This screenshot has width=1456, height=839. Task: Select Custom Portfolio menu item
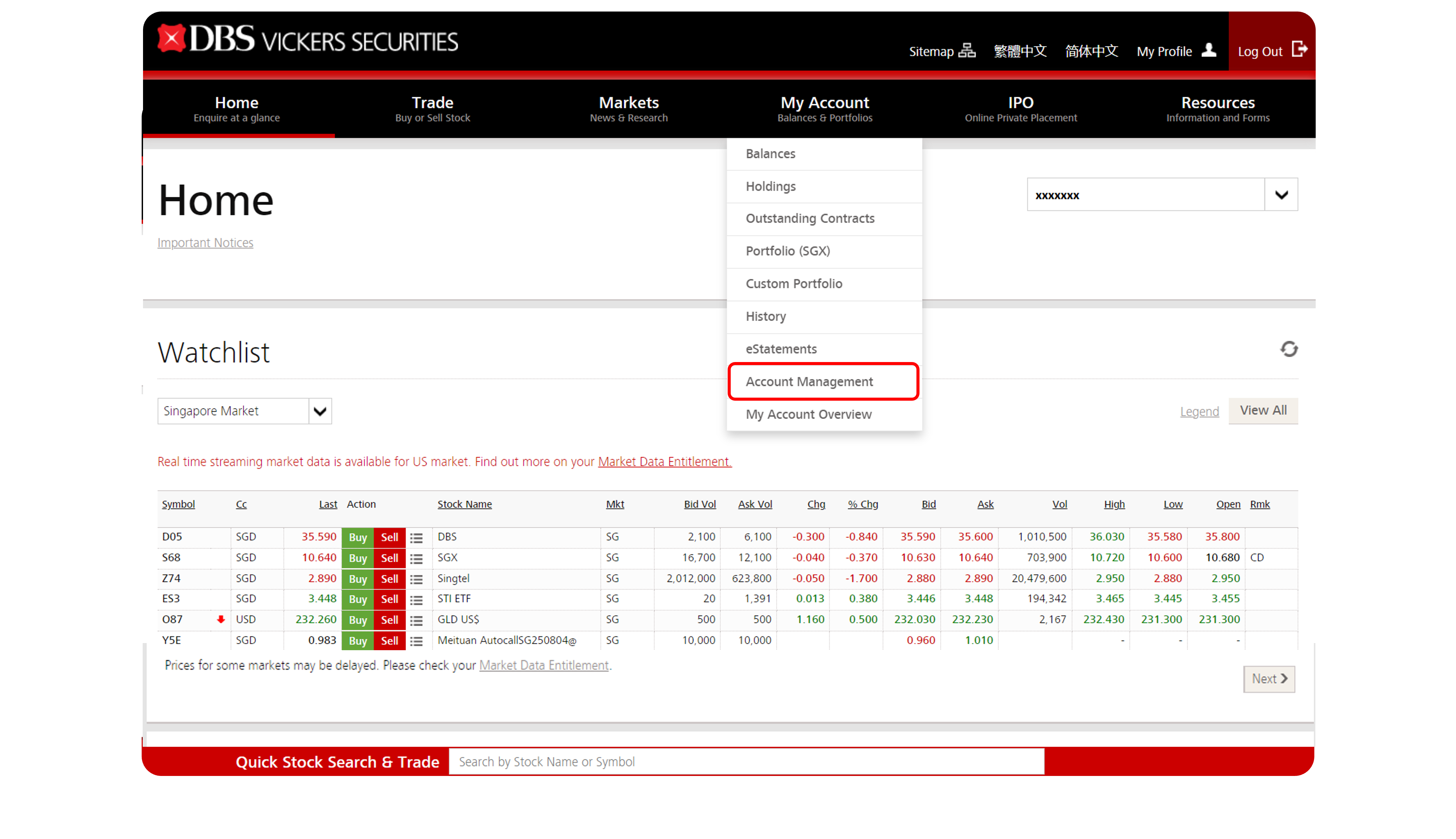(824, 284)
